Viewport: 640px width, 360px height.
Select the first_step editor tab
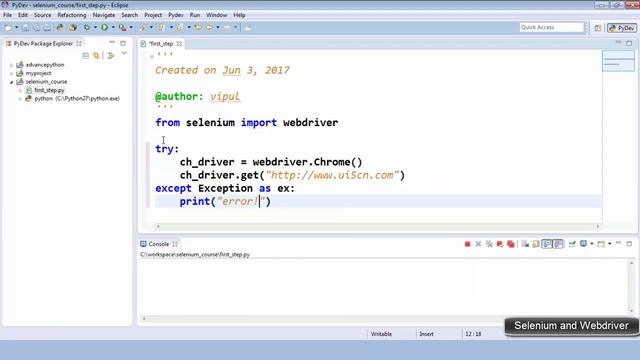click(x=161, y=43)
